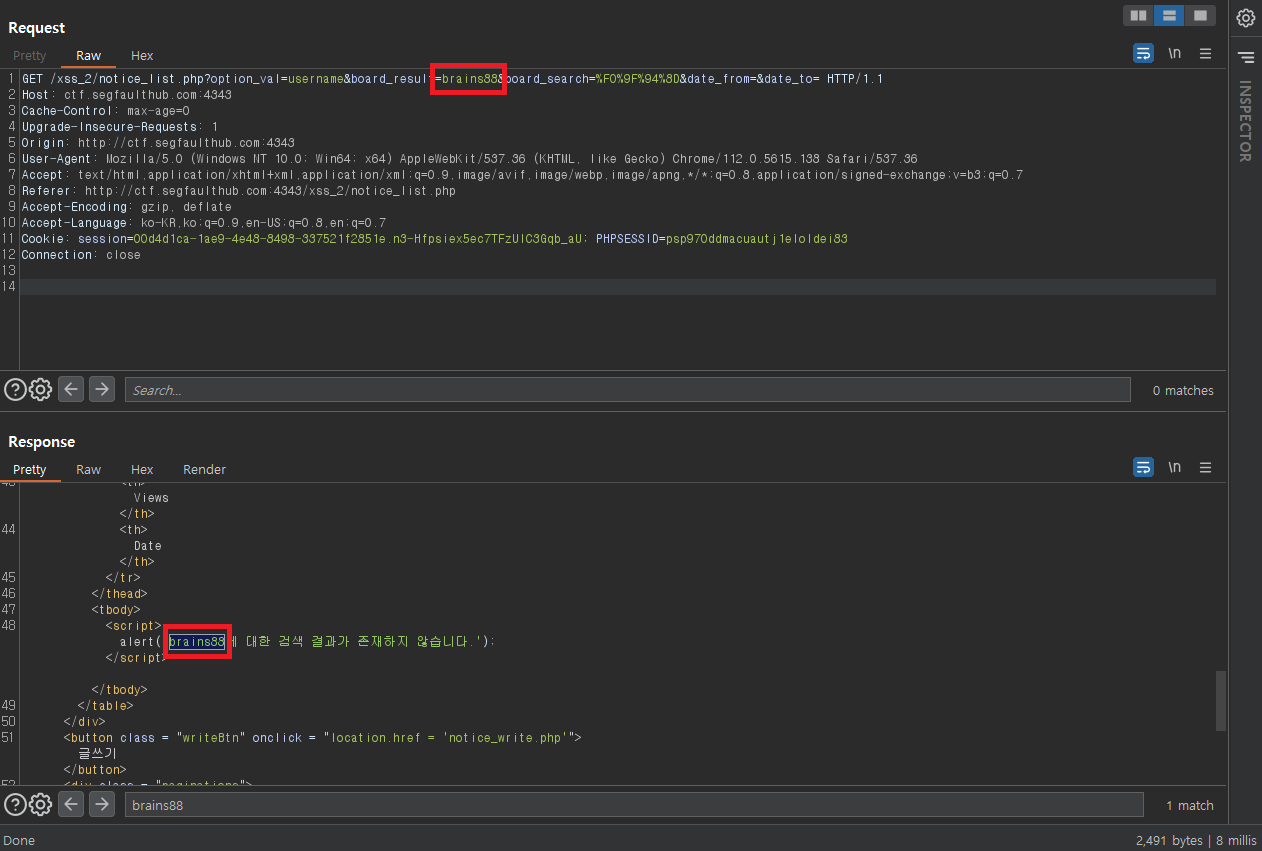Click the Host header line
Viewport: 1262px width, 851px height.
pyautogui.click(x=127, y=94)
